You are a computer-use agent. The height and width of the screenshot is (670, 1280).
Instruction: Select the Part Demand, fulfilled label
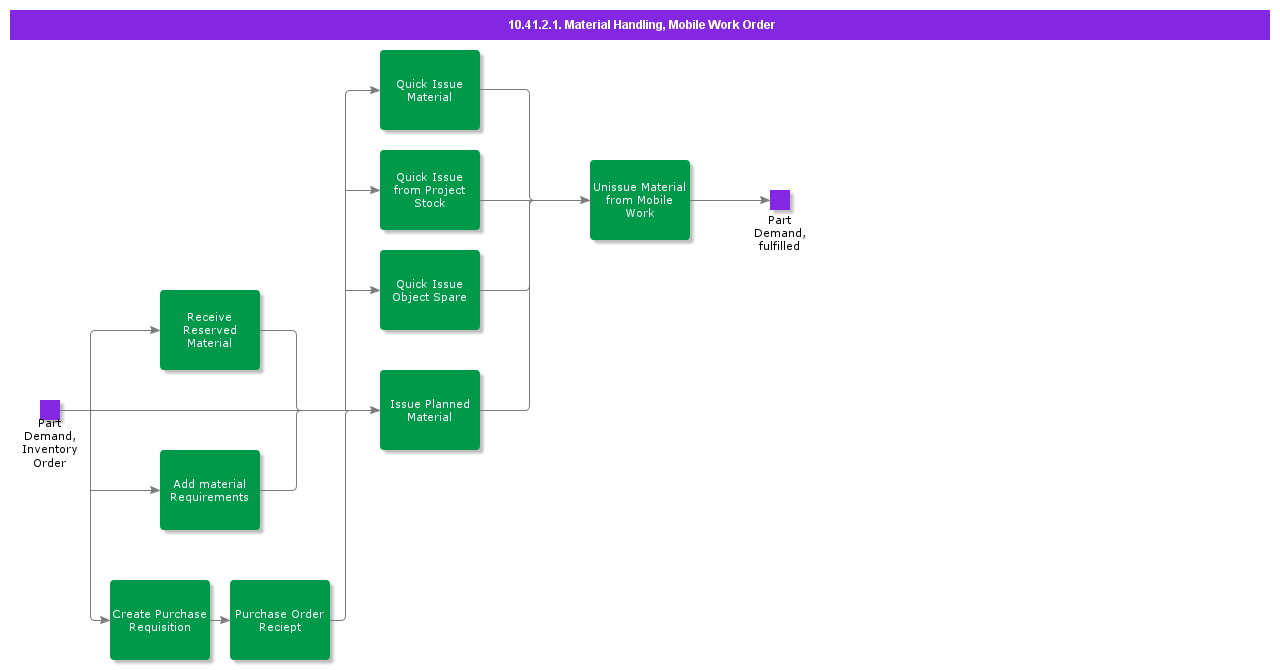[779, 233]
